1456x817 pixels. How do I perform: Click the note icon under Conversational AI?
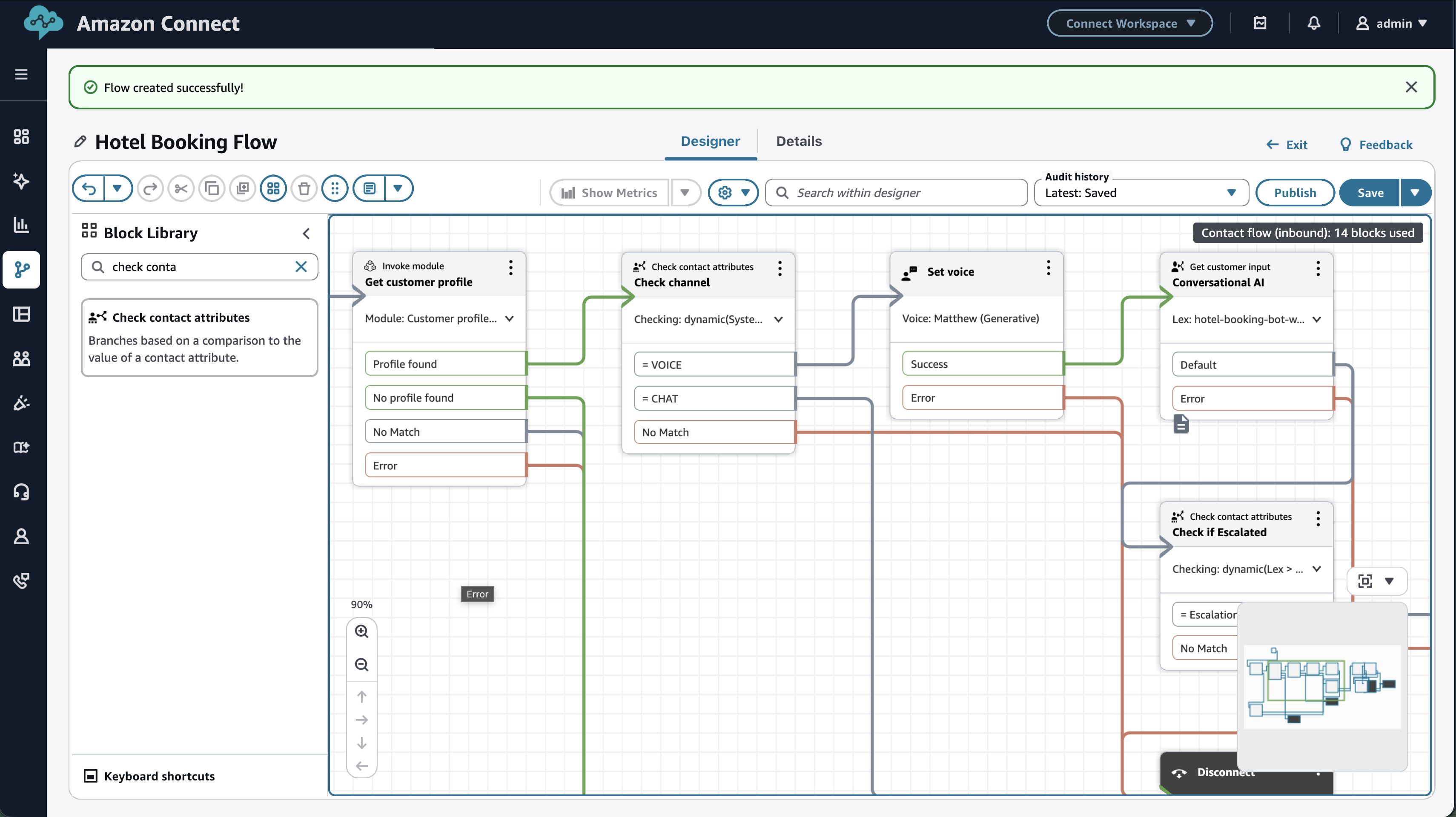coord(1181,424)
